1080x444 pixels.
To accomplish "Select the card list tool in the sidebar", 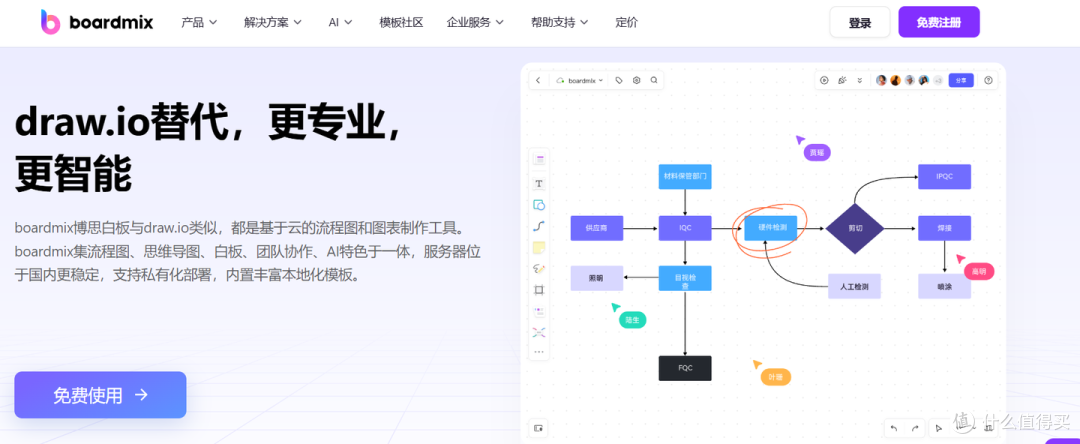I will tap(539, 311).
